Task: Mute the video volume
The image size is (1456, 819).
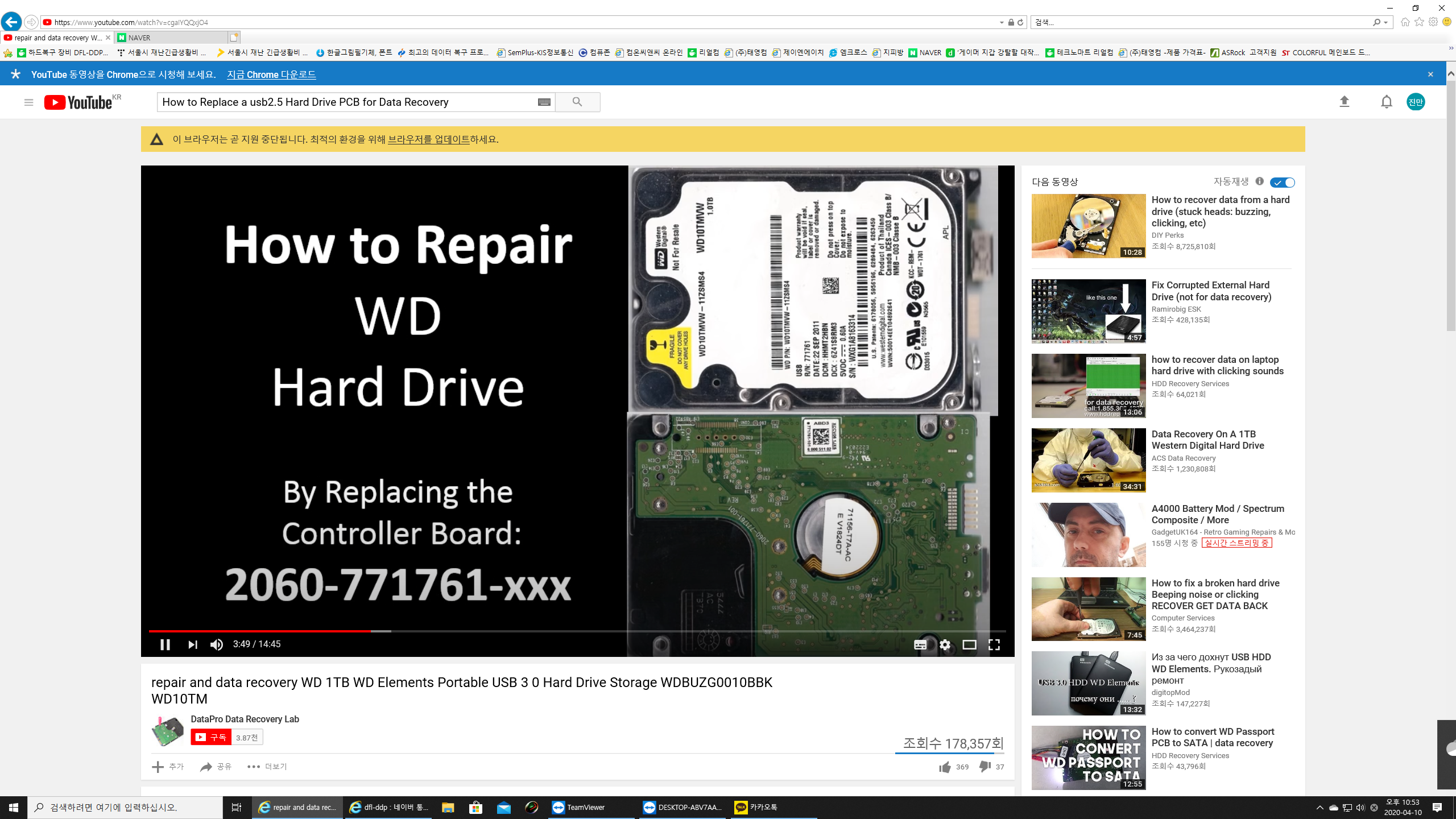Action: 217,644
